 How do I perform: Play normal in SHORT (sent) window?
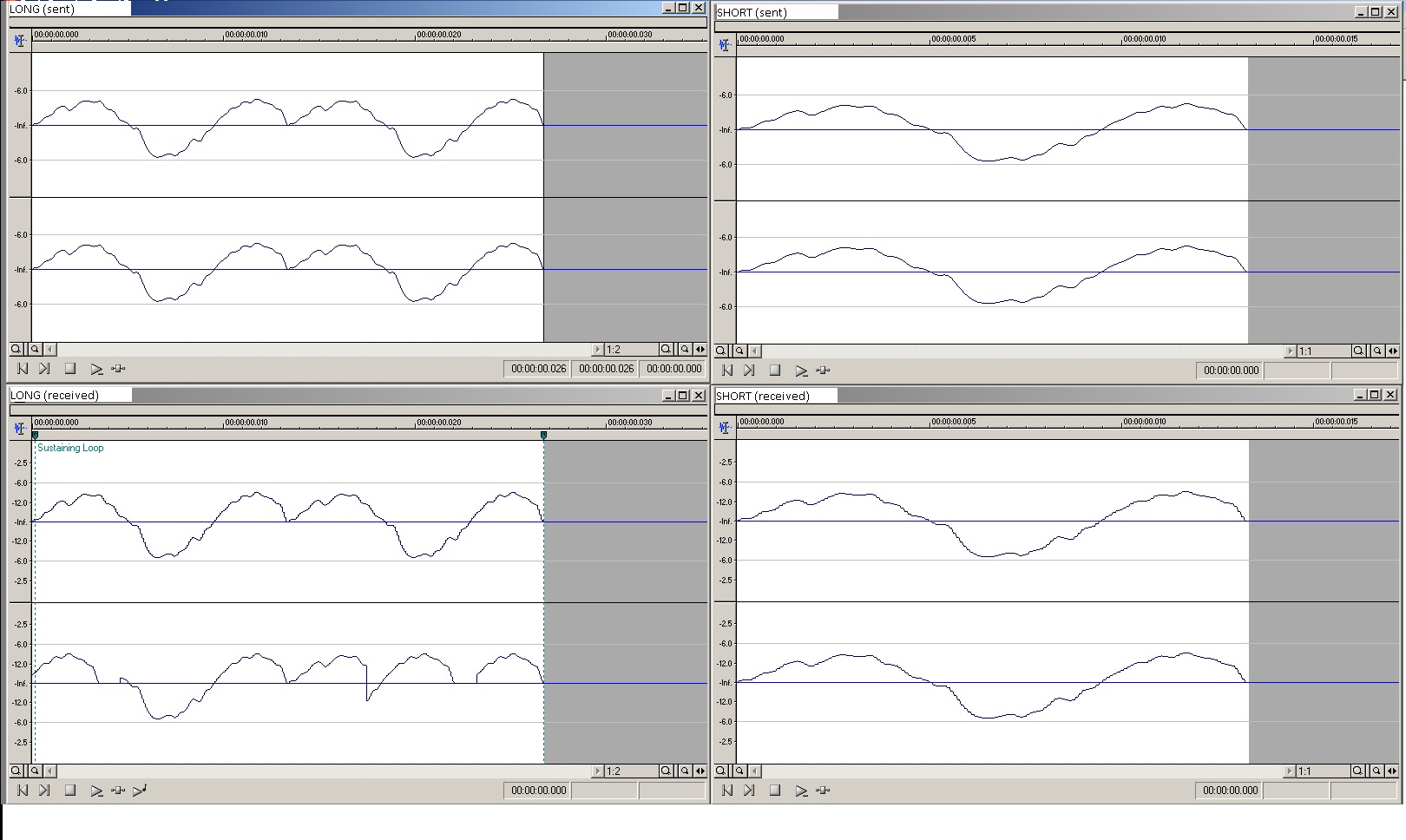801,371
